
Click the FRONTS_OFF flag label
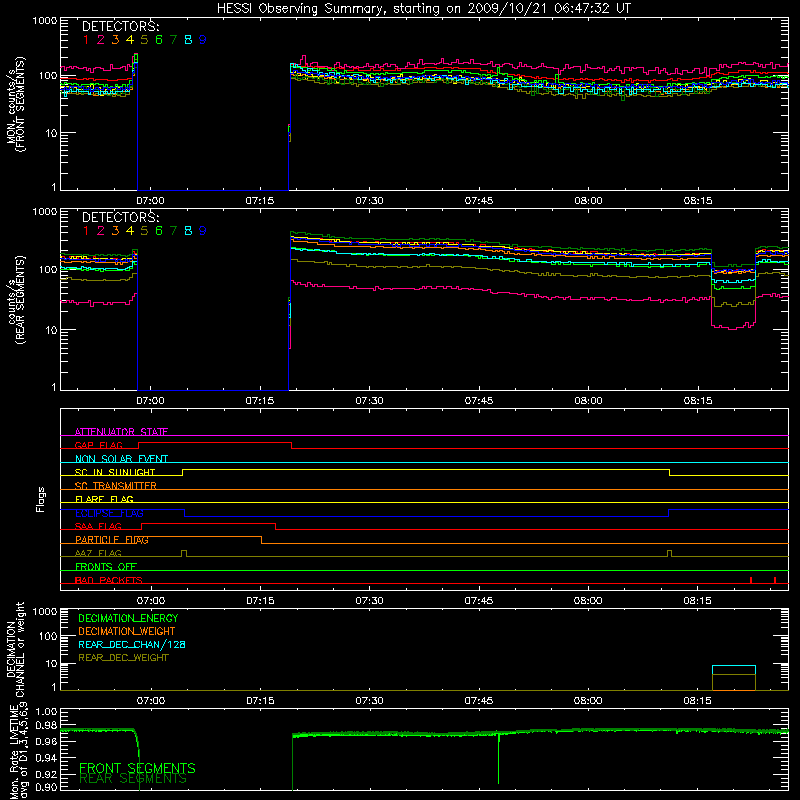coord(106,566)
